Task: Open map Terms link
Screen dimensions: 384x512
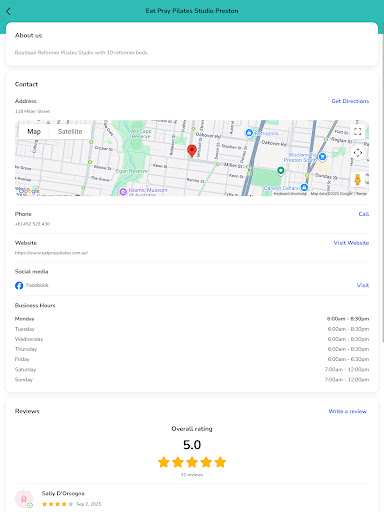Action: tap(362, 193)
